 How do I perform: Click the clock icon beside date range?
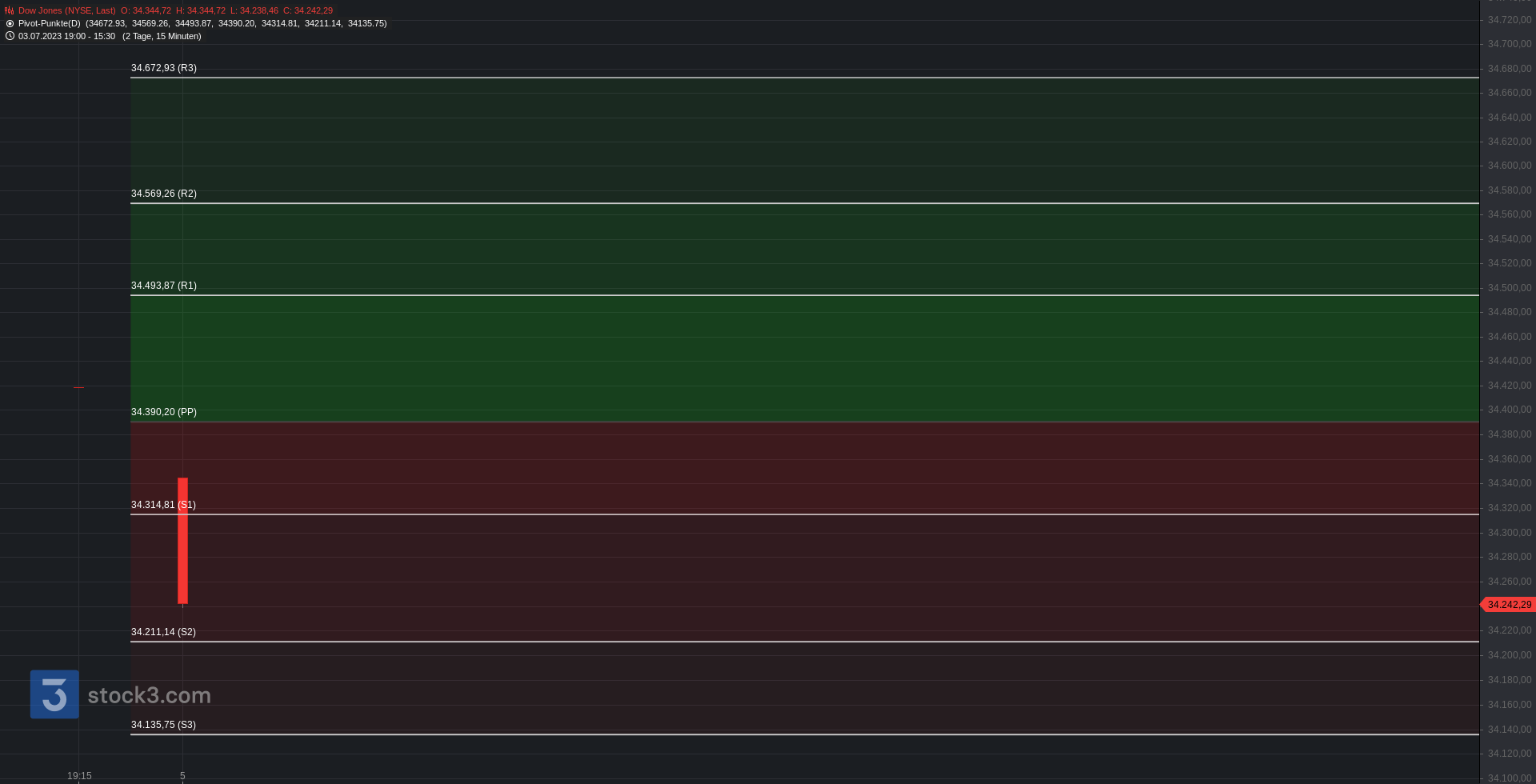pos(10,36)
